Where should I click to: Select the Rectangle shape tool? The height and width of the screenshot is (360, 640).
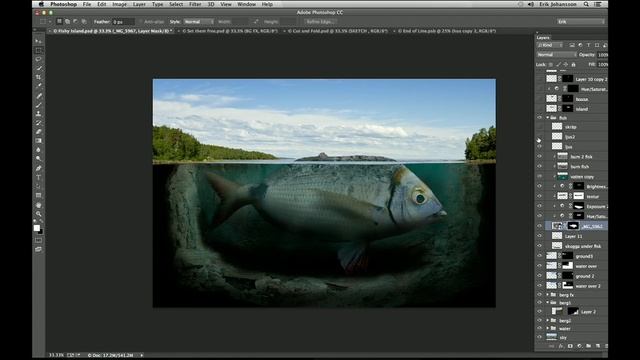pos(38,195)
